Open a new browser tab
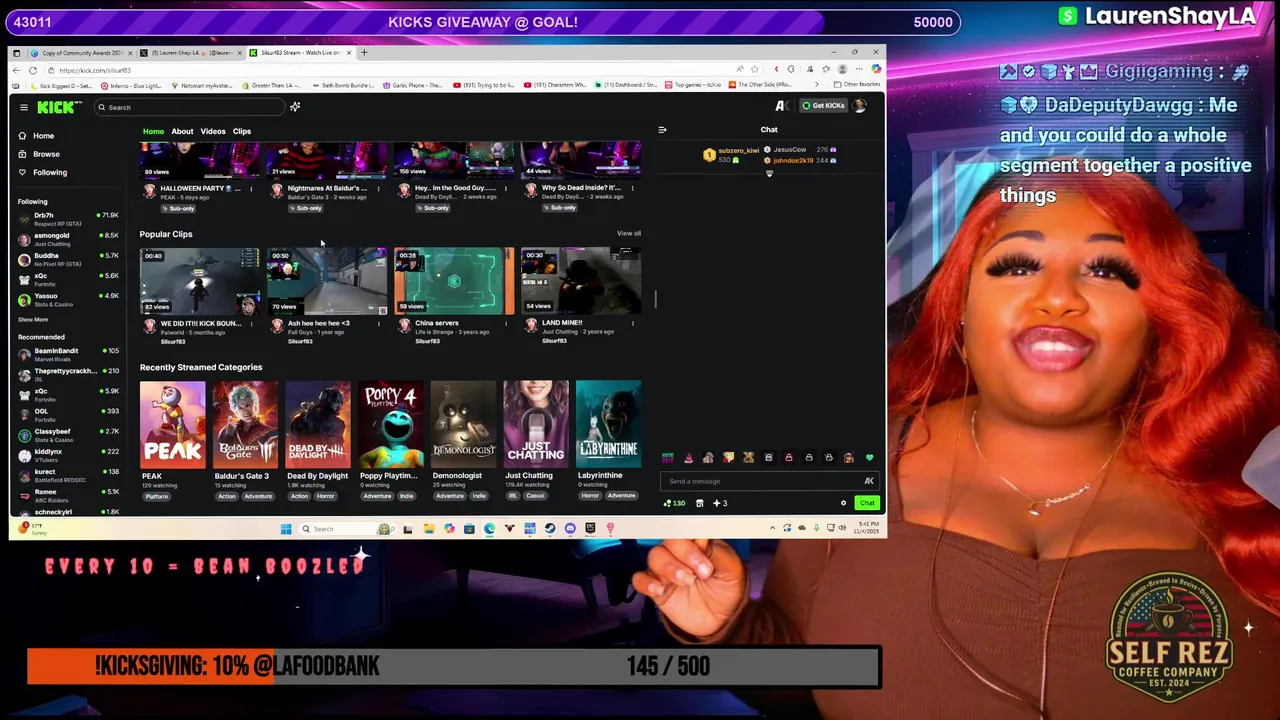This screenshot has height=720, width=1280. pos(364,52)
